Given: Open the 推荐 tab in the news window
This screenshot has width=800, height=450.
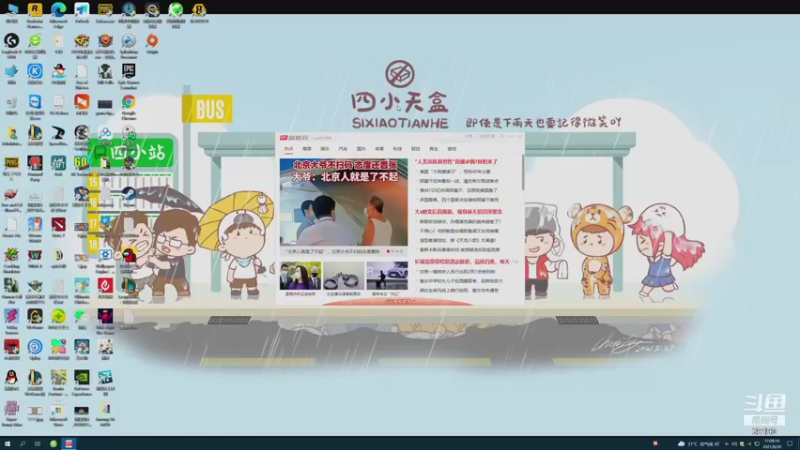Looking at the screenshot, I should click(x=307, y=149).
